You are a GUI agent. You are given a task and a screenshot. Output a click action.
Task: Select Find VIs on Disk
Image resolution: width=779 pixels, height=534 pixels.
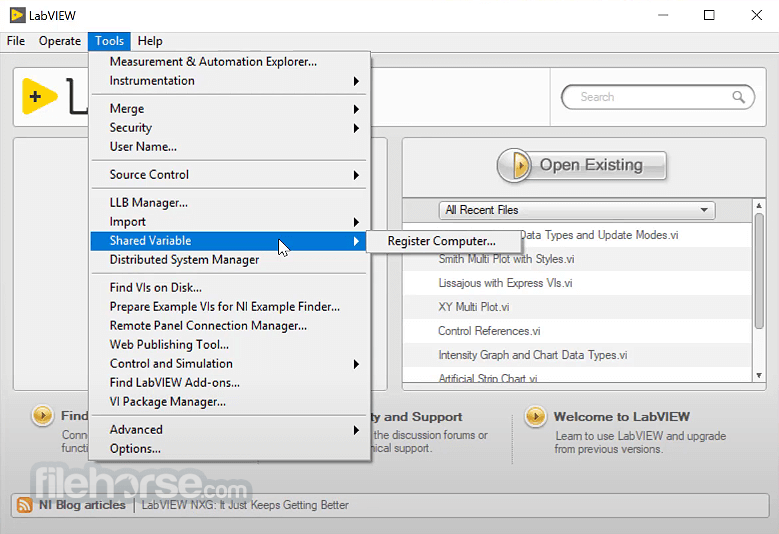229,288
